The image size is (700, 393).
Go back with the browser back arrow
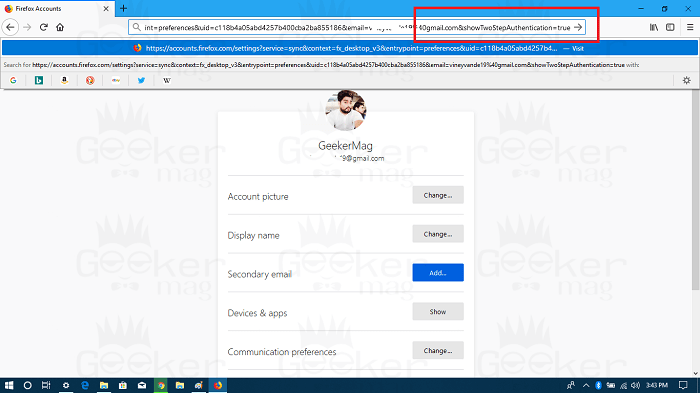click(10, 27)
